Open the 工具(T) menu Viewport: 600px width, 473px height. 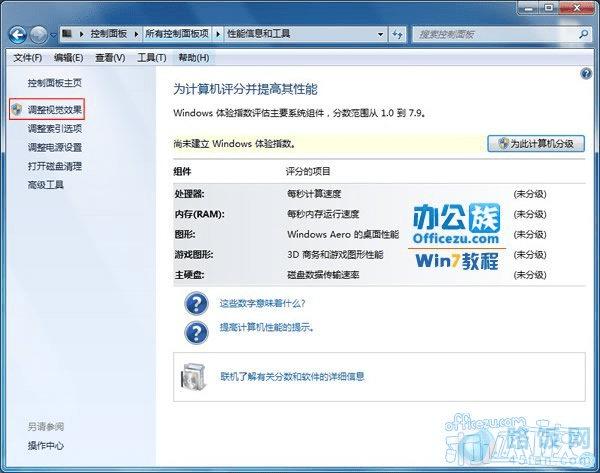point(152,58)
